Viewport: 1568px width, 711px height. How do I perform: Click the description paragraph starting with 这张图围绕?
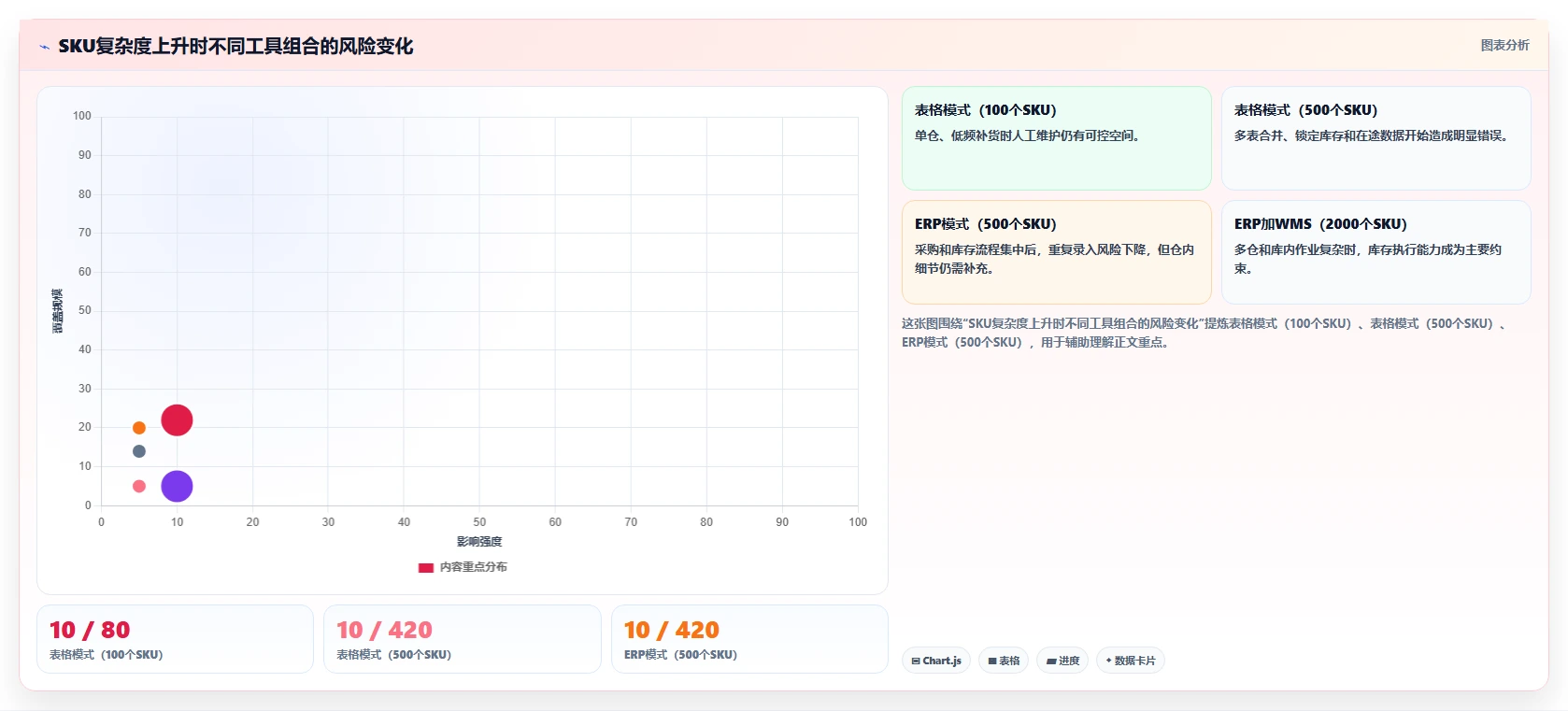[1205, 333]
